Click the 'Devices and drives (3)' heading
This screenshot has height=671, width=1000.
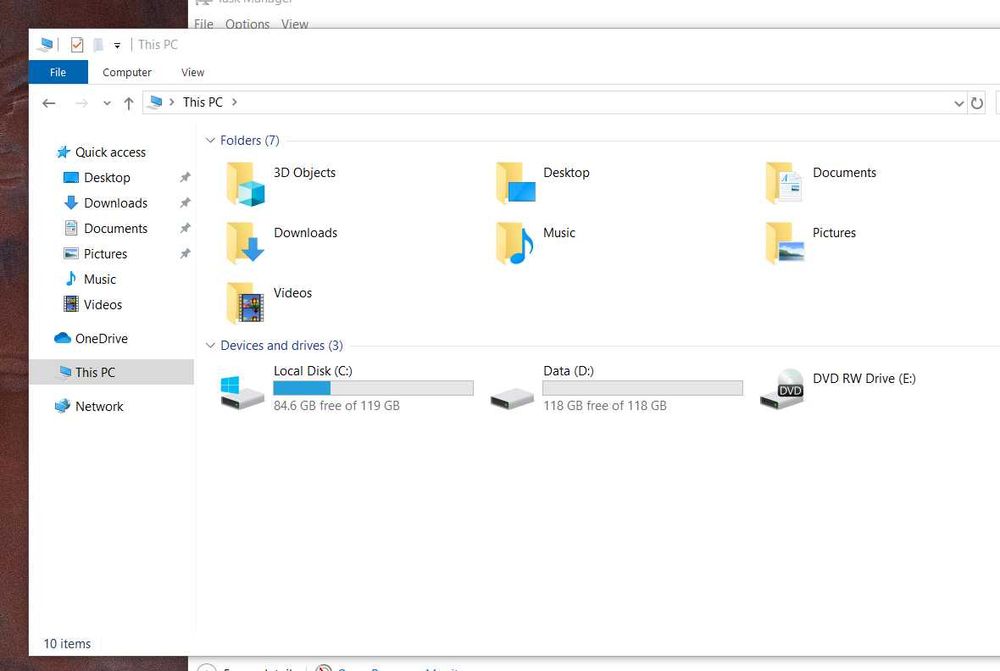point(281,345)
